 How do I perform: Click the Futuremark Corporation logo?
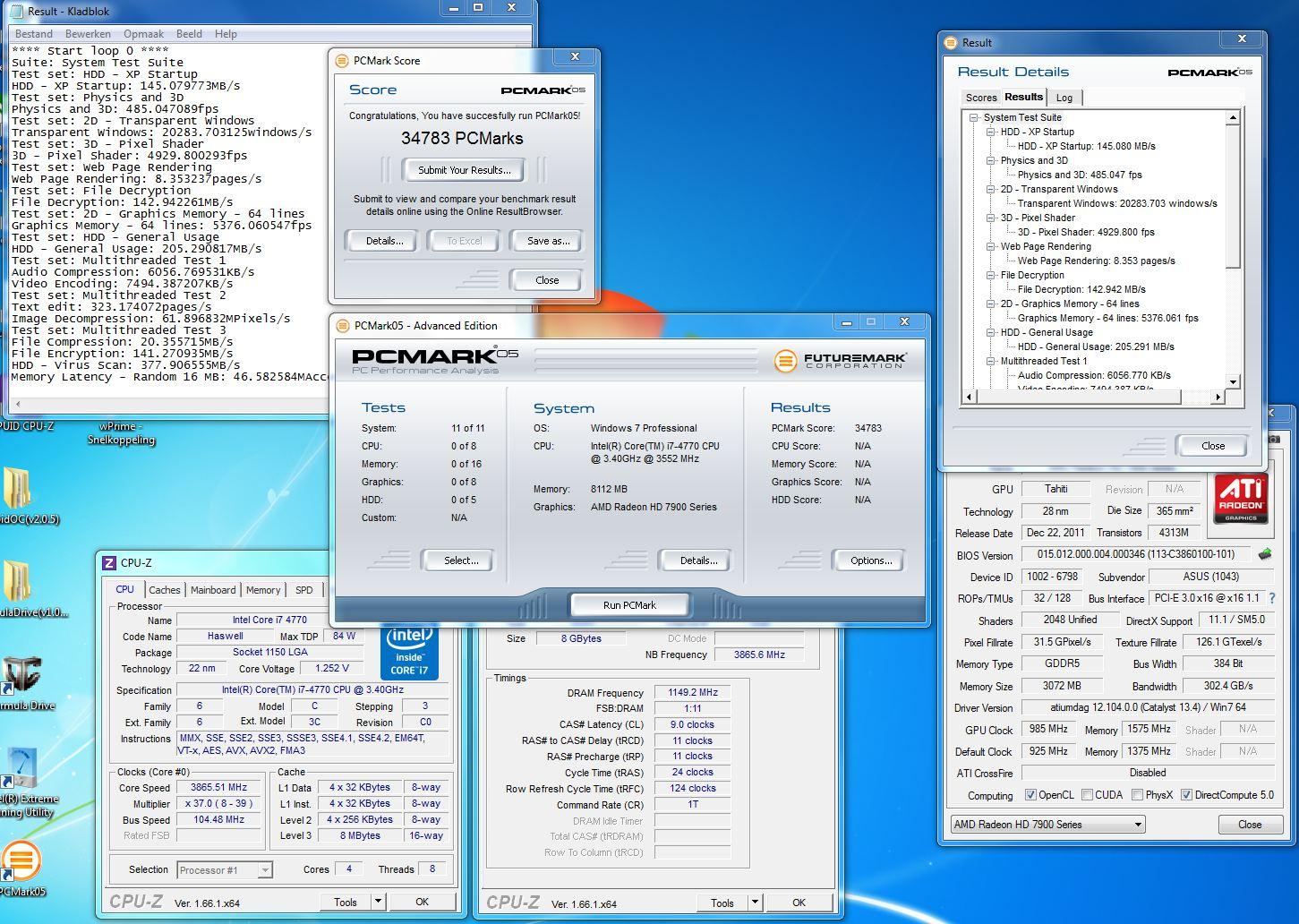coord(841,360)
